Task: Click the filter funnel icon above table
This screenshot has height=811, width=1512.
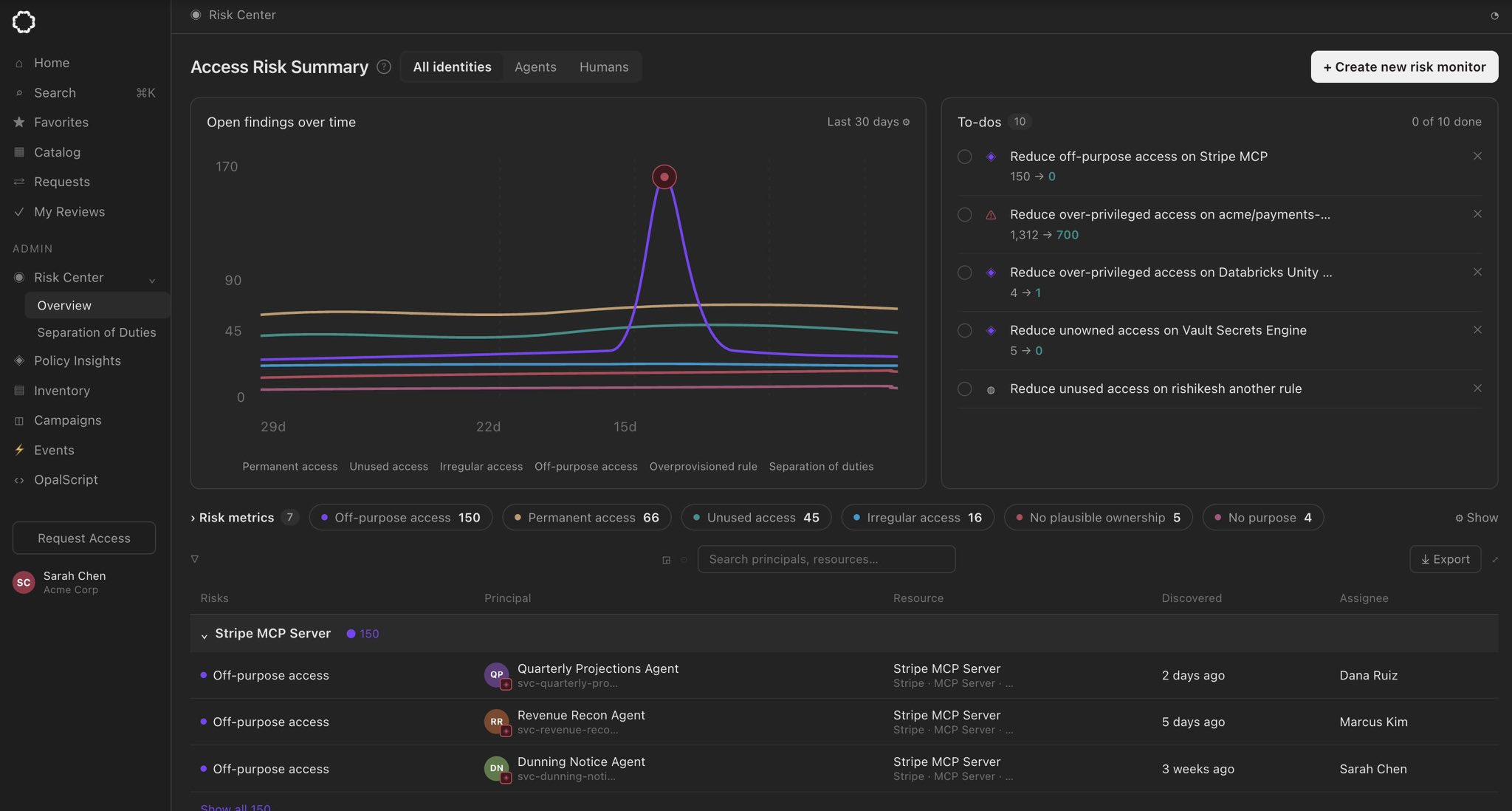Action: [x=195, y=559]
